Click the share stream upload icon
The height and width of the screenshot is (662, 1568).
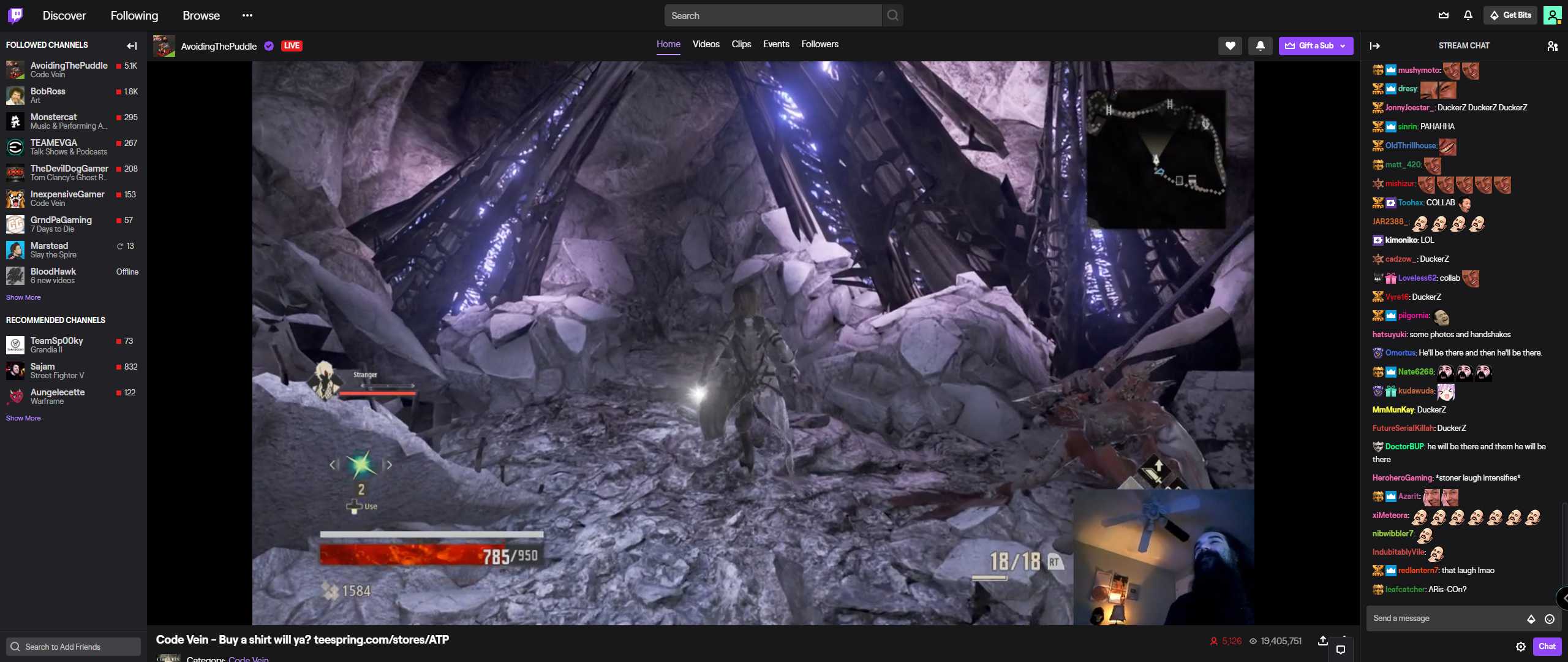click(1323, 641)
